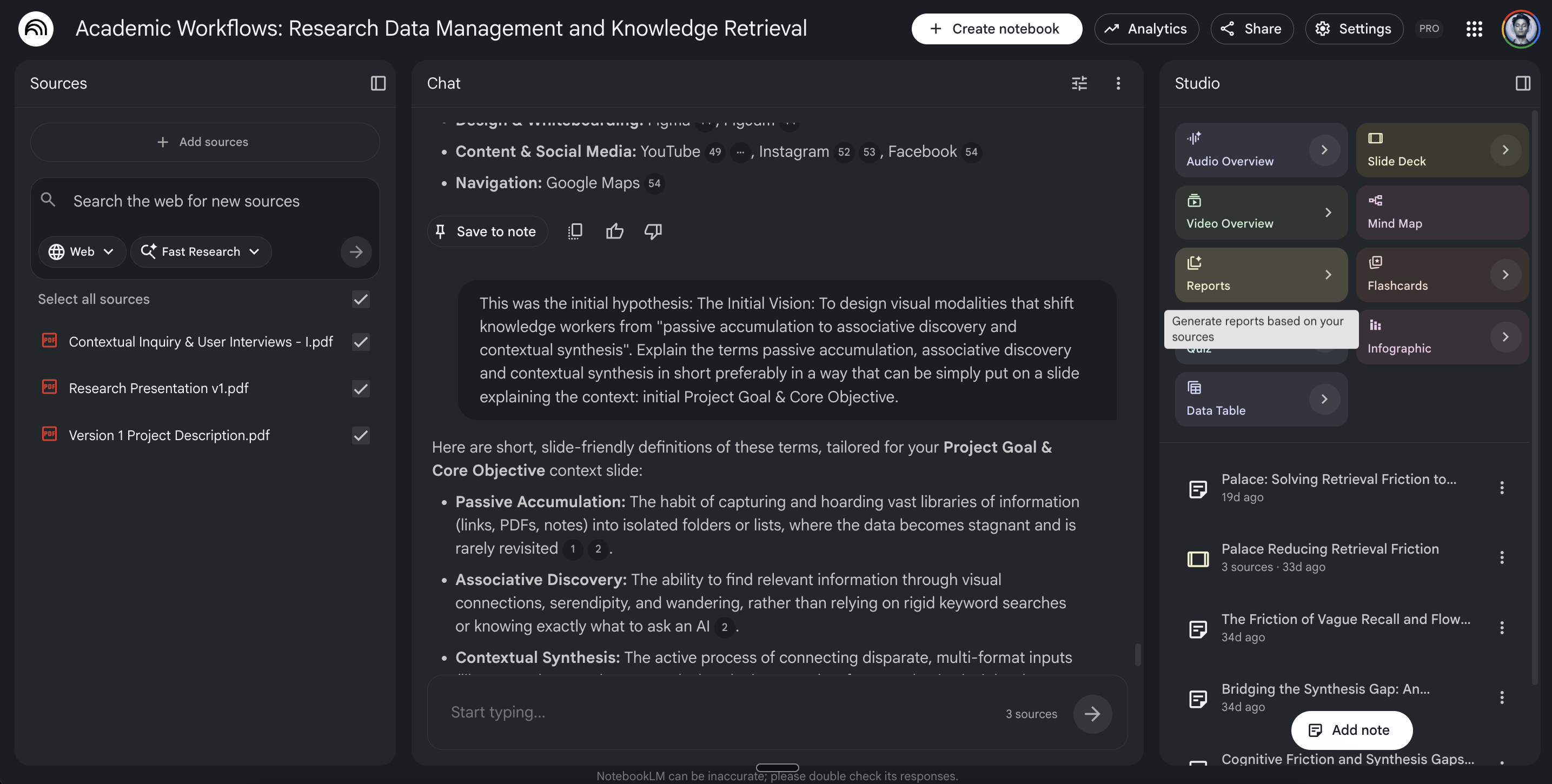This screenshot has height=784, width=1552.
Task: Click the NotebookLM logo icon
Action: coord(36,28)
